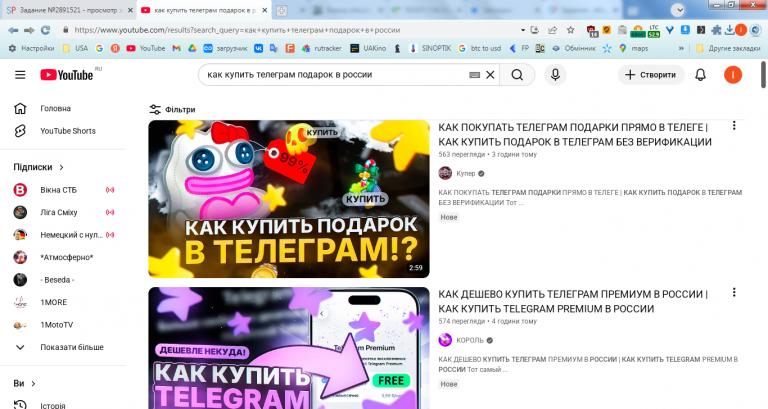Open the notifications bell

pyautogui.click(x=700, y=75)
